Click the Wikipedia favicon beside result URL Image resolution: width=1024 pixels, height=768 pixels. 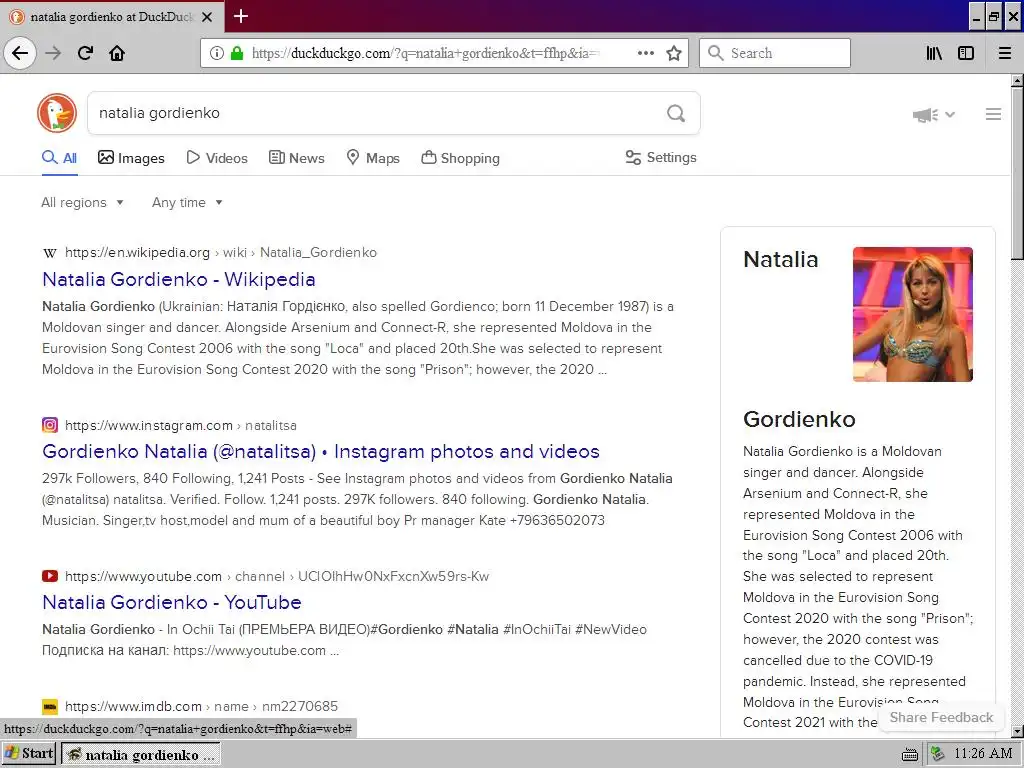[50, 253]
